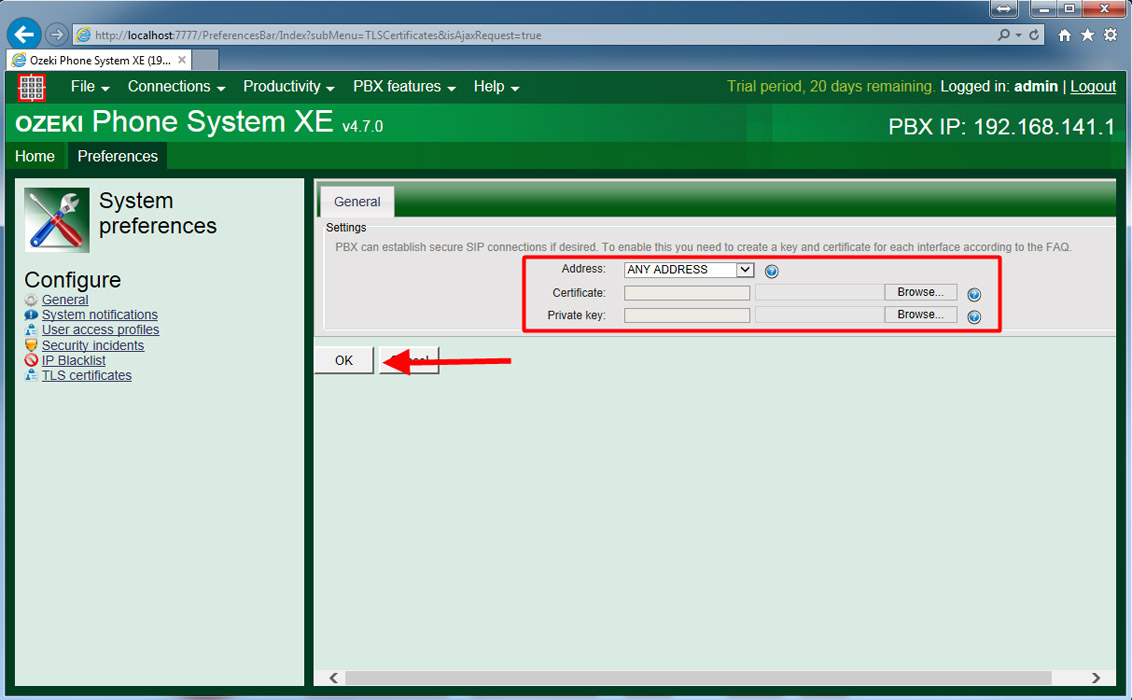Click the OK button

click(x=344, y=360)
